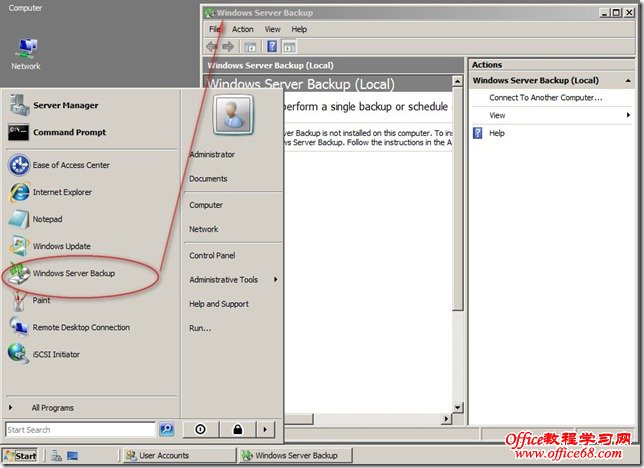Click the vertical scrollbar thumb in Backup pane
The height and width of the screenshot is (468, 644).
pos(458,198)
